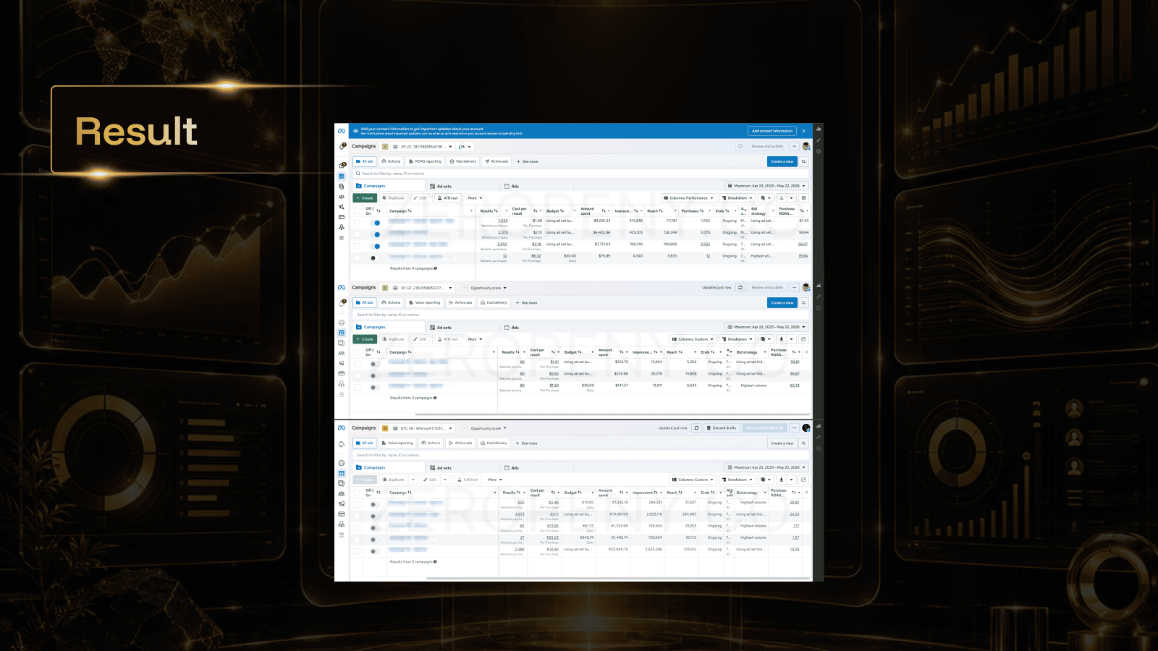Click the export download icon in bottom panel toolbar

coord(781,480)
